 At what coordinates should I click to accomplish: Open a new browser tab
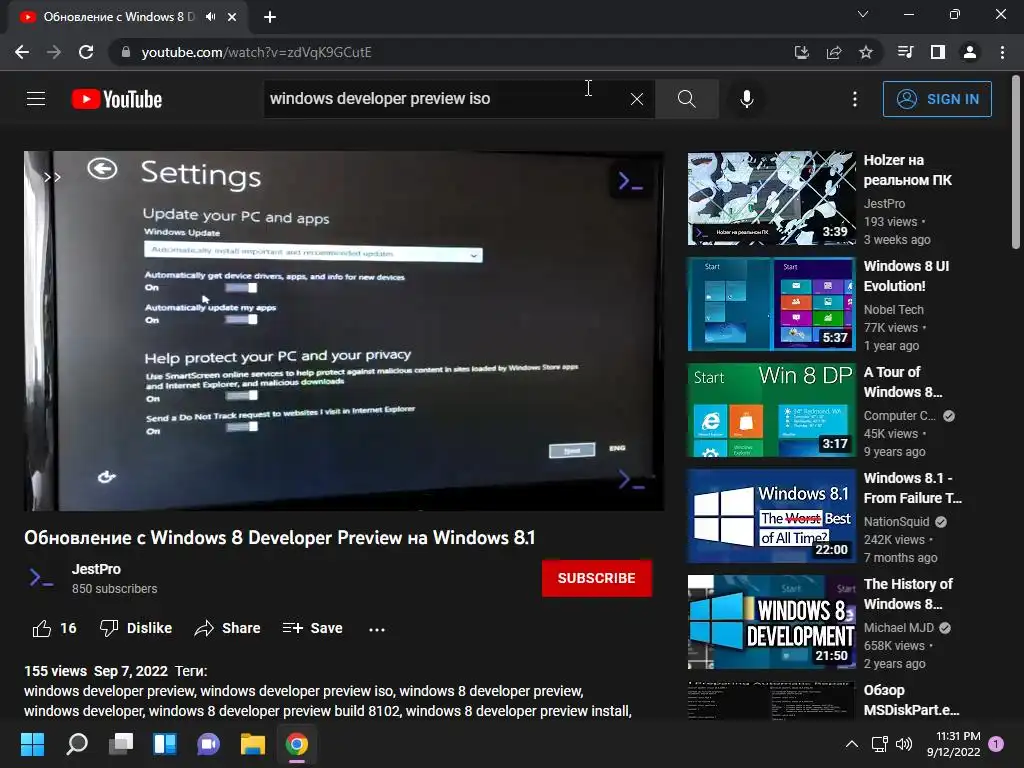pos(270,17)
